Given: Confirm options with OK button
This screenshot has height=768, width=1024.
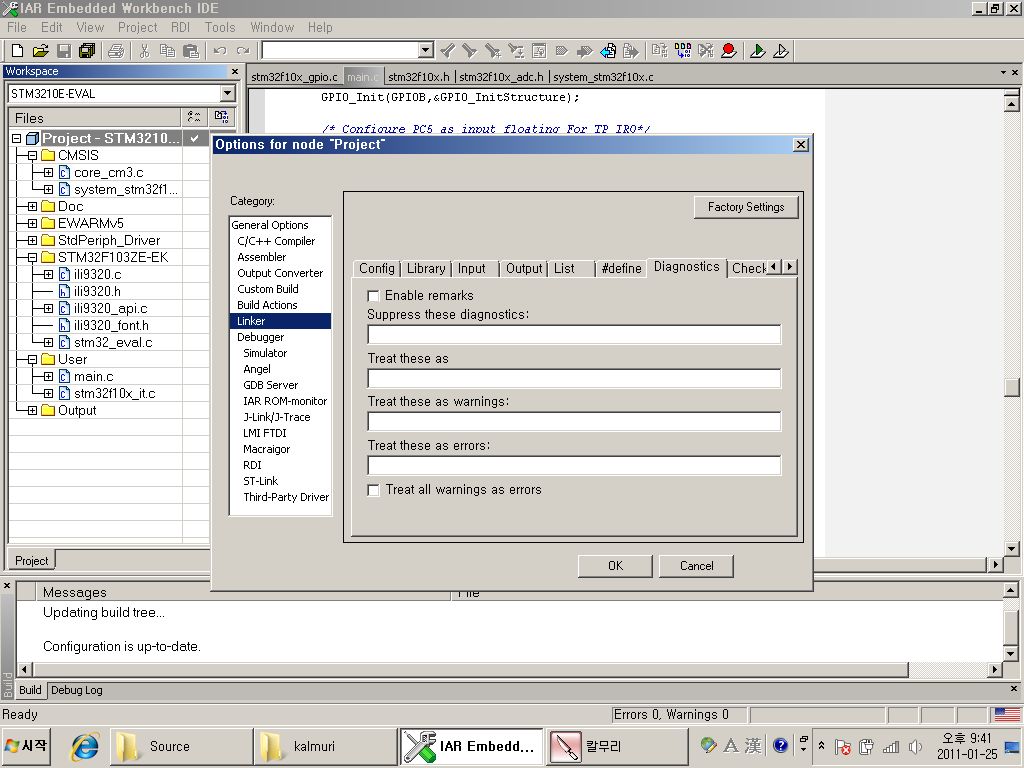Looking at the screenshot, I should (615, 566).
